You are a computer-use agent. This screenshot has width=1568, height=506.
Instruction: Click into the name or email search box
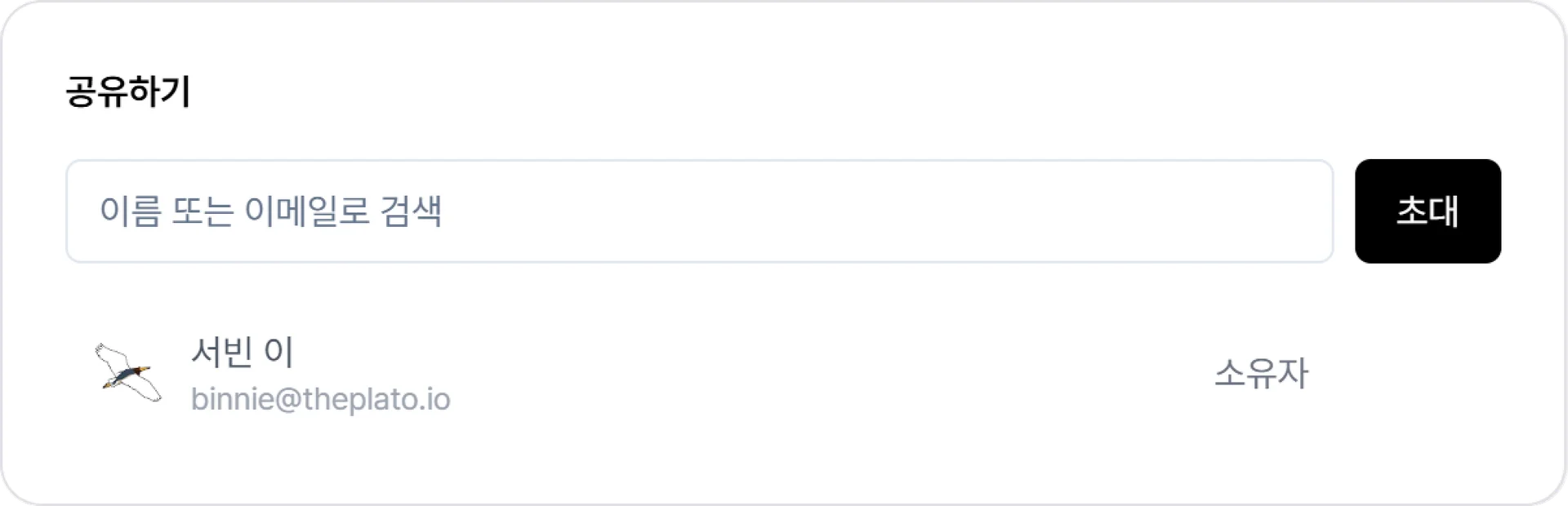699,211
